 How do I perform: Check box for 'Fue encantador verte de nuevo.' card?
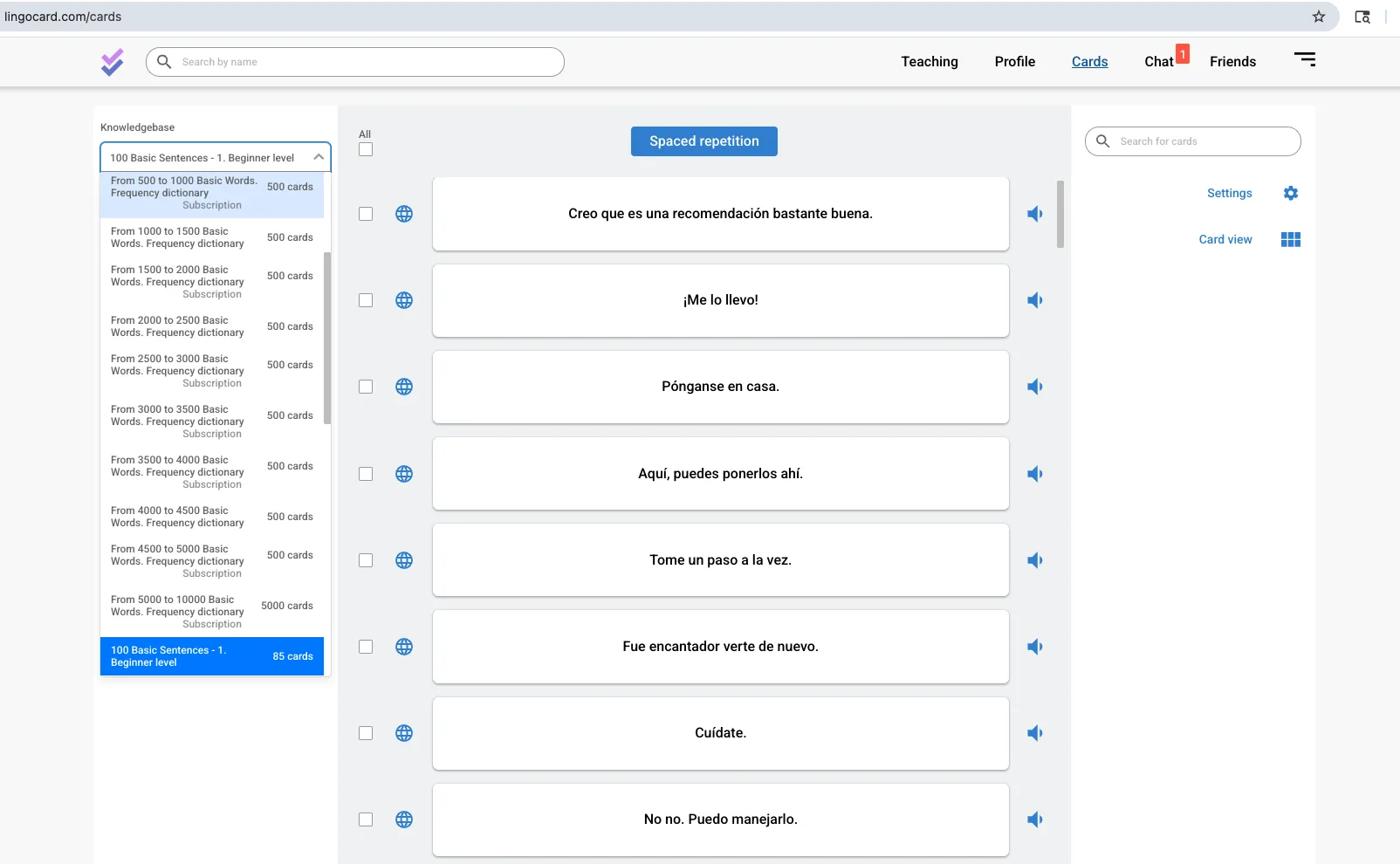[x=366, y=647]
